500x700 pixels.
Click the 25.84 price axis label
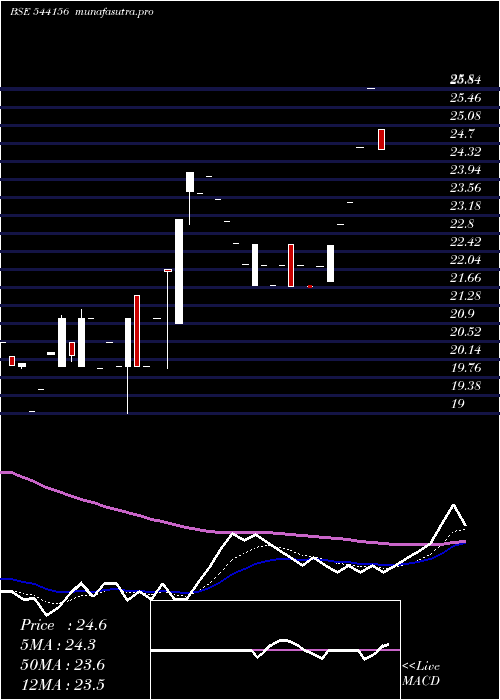coord(466,80)
